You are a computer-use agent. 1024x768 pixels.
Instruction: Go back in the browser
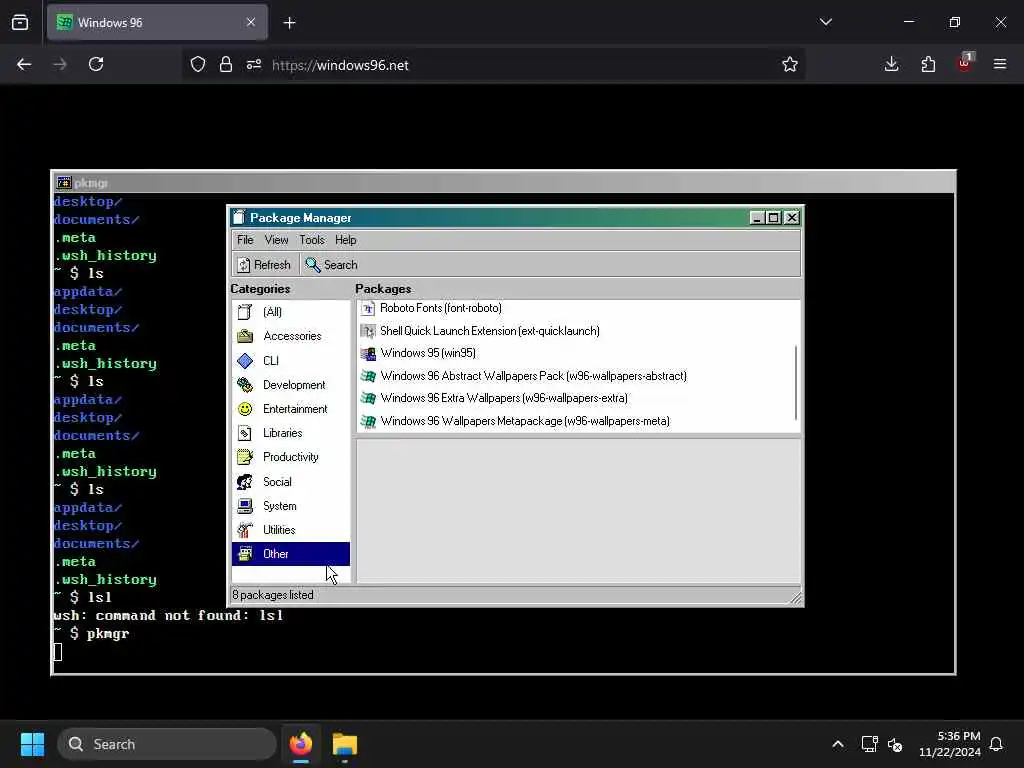click(x=24, y=64)
